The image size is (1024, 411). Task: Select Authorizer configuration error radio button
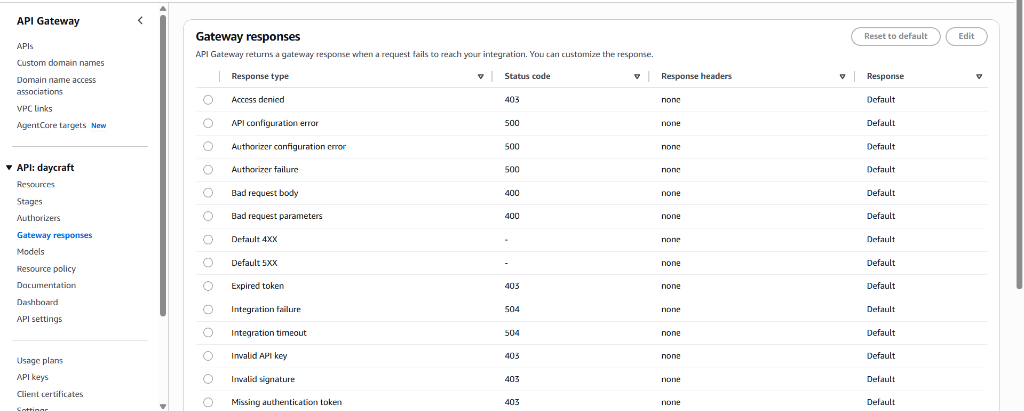[208, 146]
